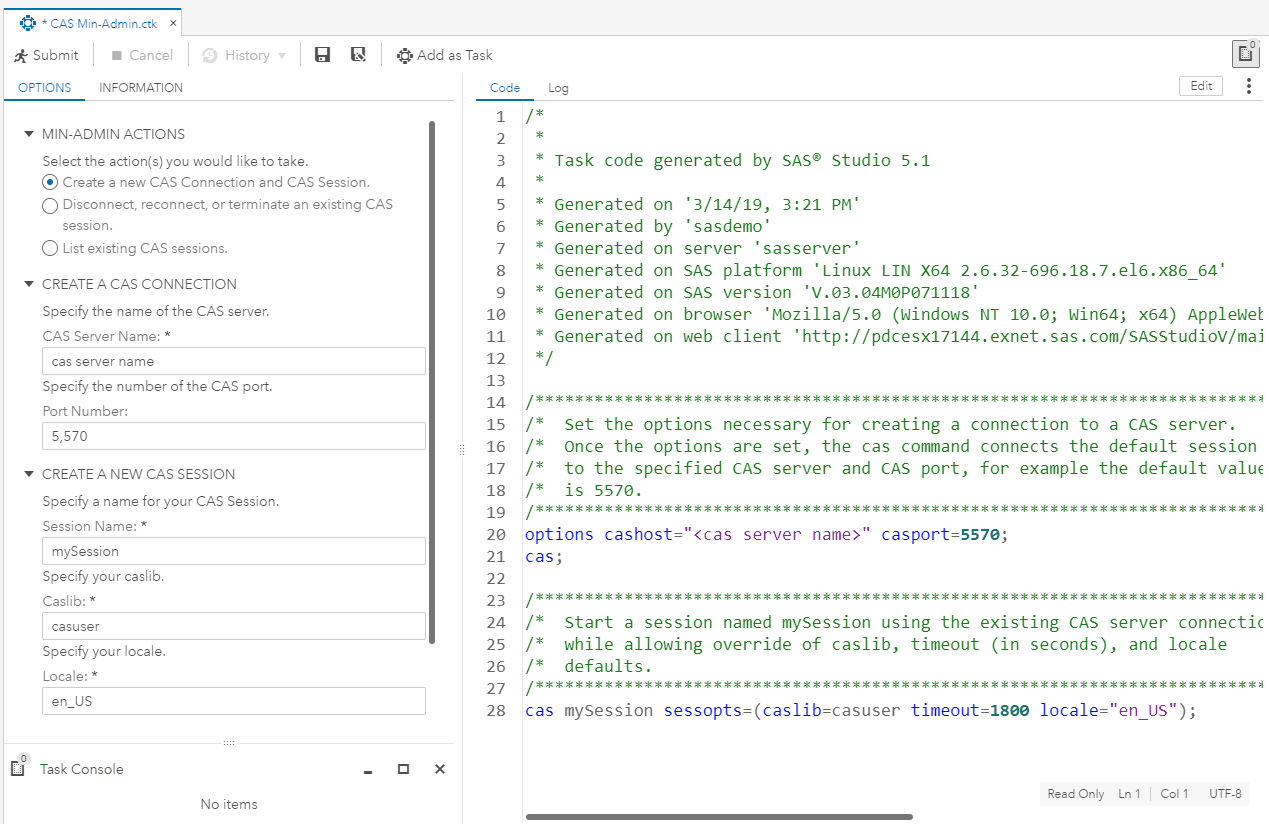The width and height of the screenshot is (1269, 824).
Task: Click the Save disk icon
Action: tap(322, 56)
